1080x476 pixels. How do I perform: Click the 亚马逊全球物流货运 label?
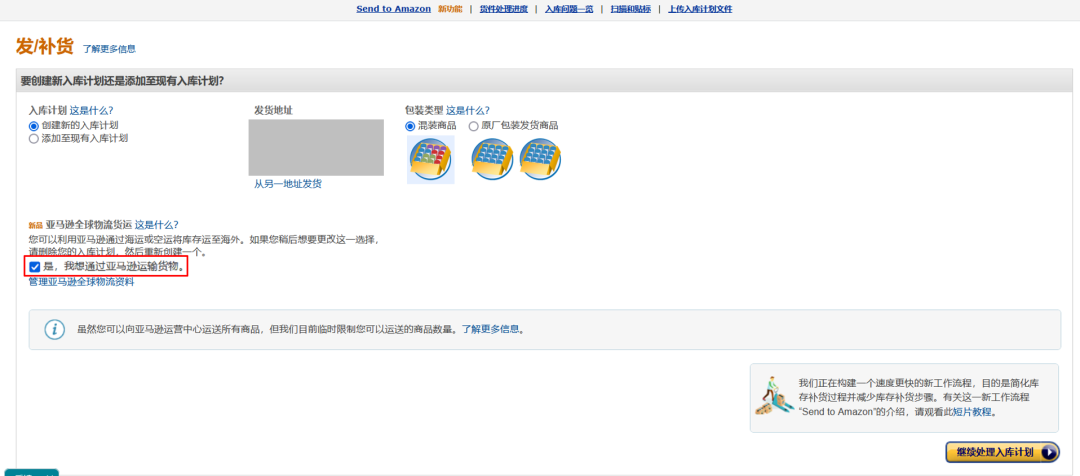[89, 225]
